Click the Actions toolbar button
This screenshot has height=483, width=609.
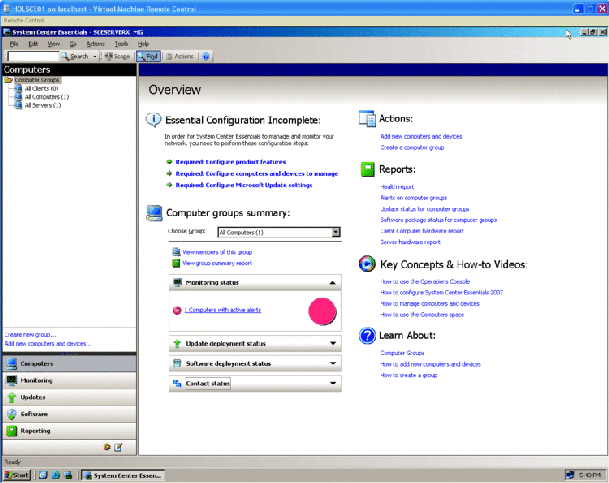pyautogui.click(x=180, y=56)
